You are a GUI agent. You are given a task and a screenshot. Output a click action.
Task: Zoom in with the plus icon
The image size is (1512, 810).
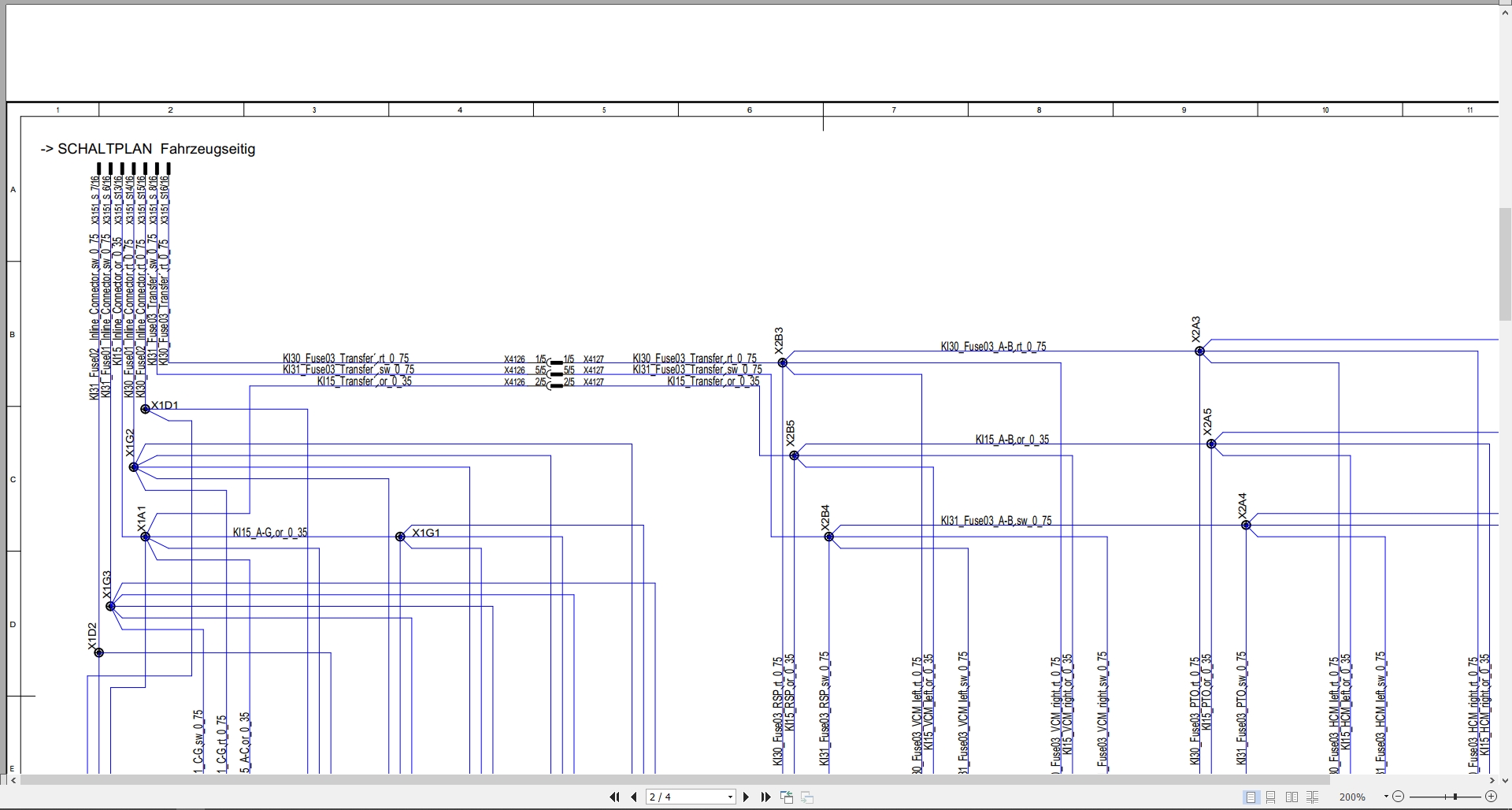1491,797
